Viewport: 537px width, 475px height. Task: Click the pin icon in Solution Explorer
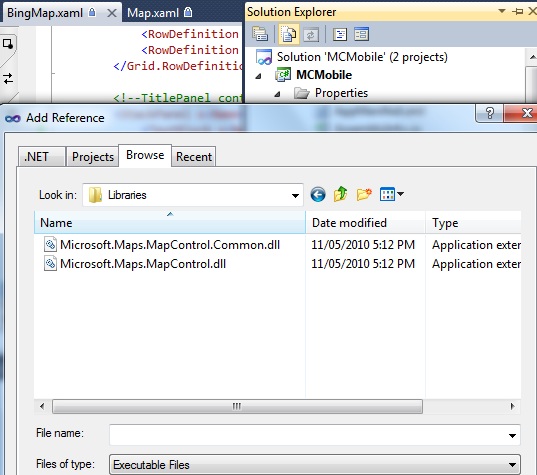click(517, 11)
